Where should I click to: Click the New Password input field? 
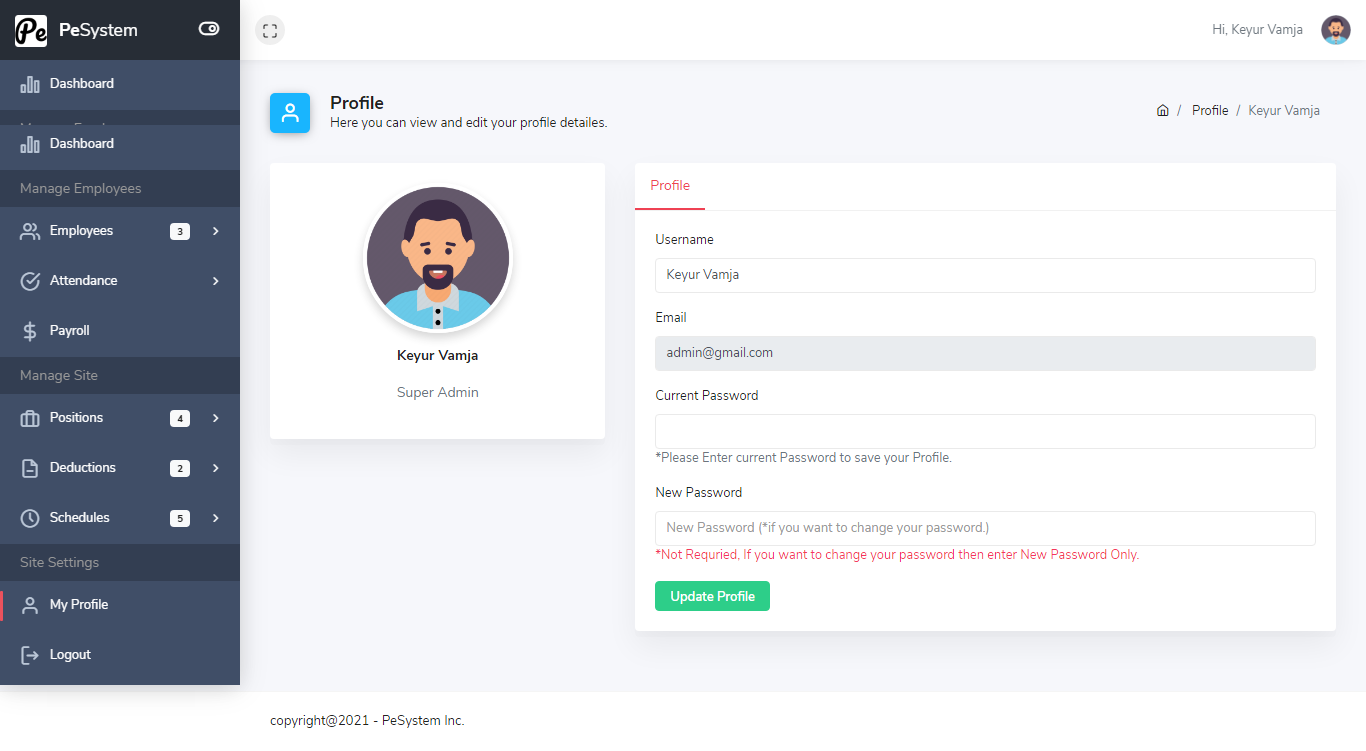[984, 528]
